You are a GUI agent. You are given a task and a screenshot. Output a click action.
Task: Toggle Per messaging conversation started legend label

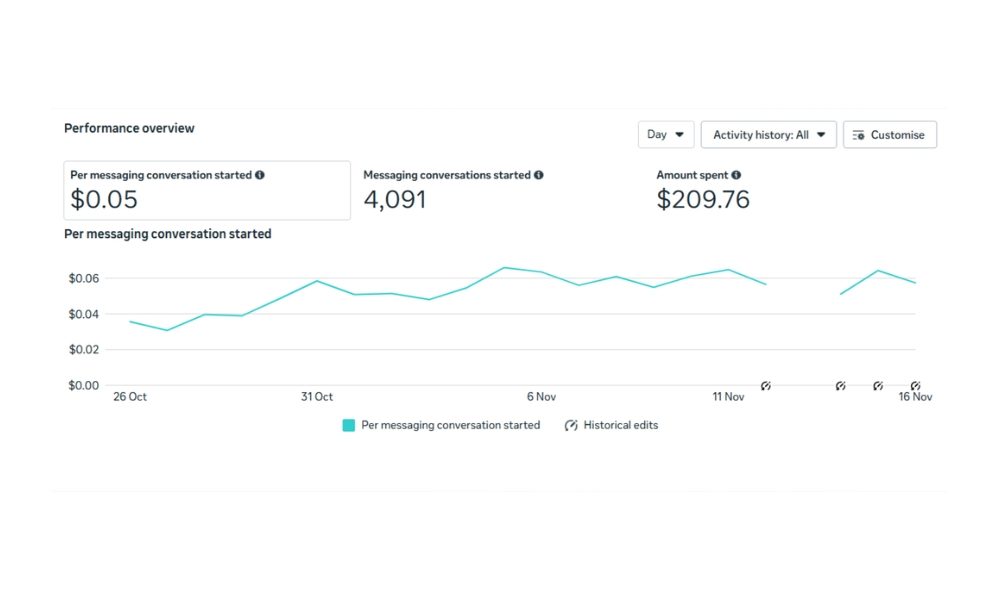450,425
